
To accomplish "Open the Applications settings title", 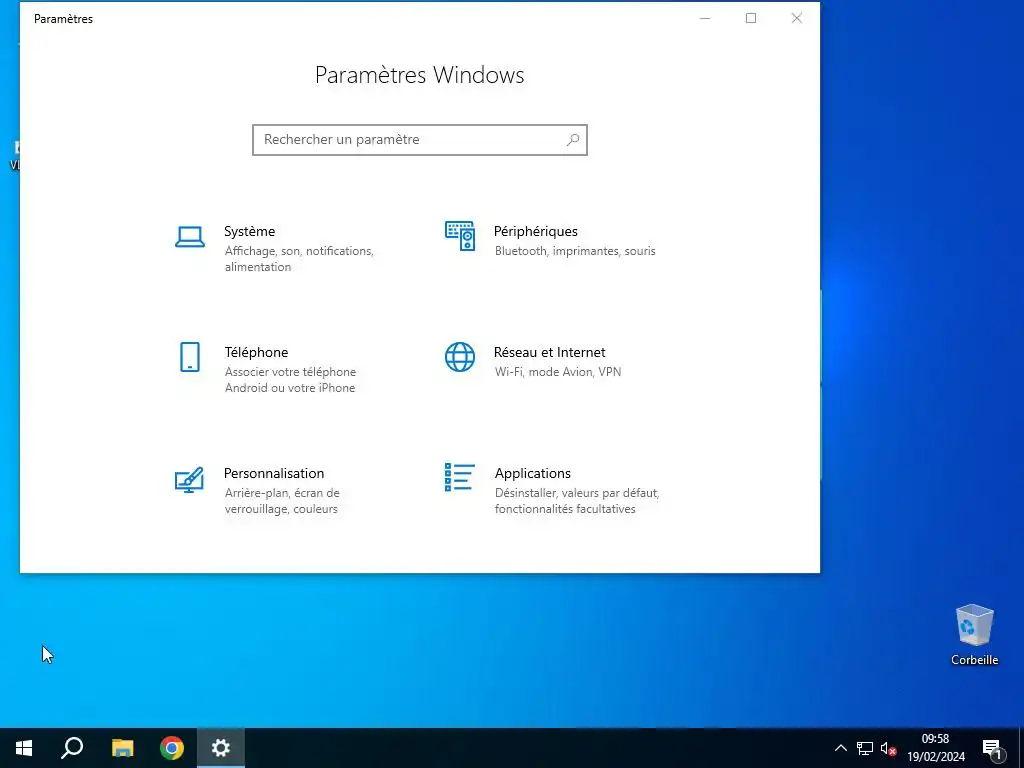I will [x=532, y=473].
